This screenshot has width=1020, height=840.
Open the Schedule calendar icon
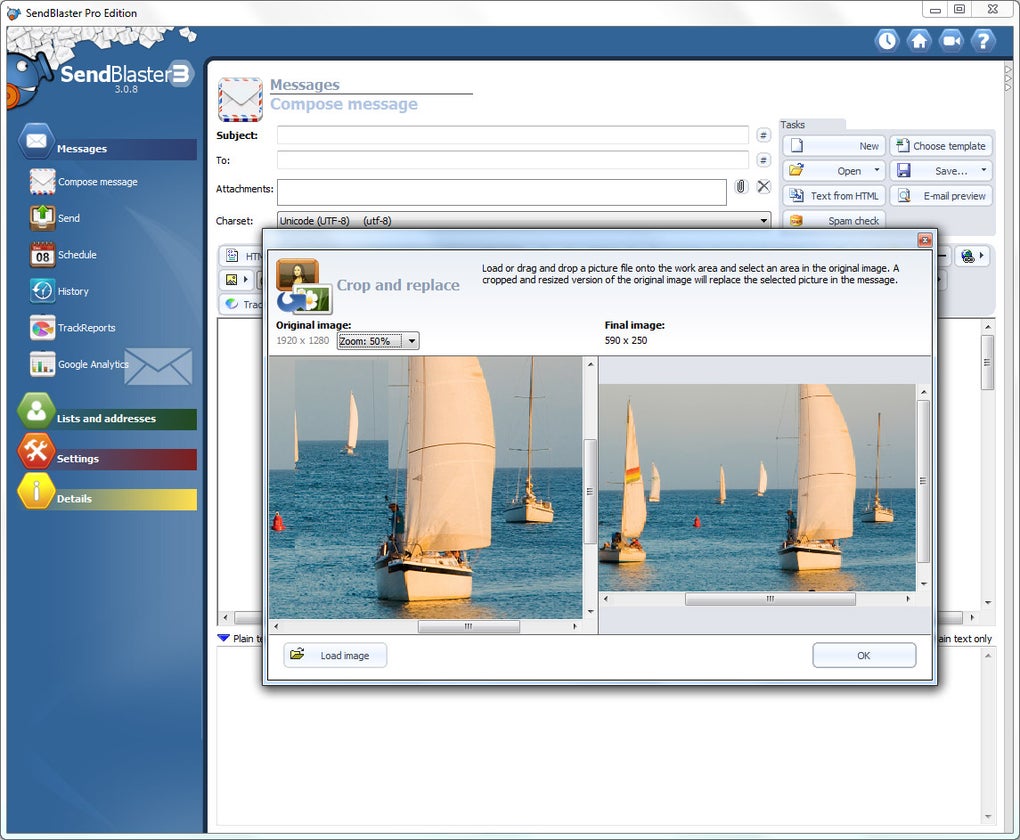[42, 254]
